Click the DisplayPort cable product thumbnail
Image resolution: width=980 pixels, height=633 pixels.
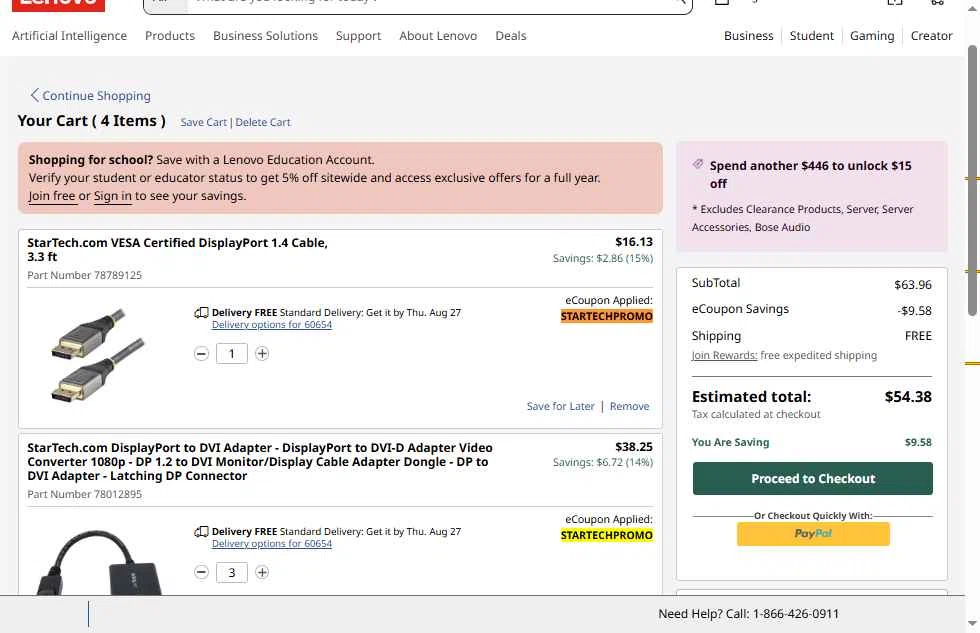98,355
